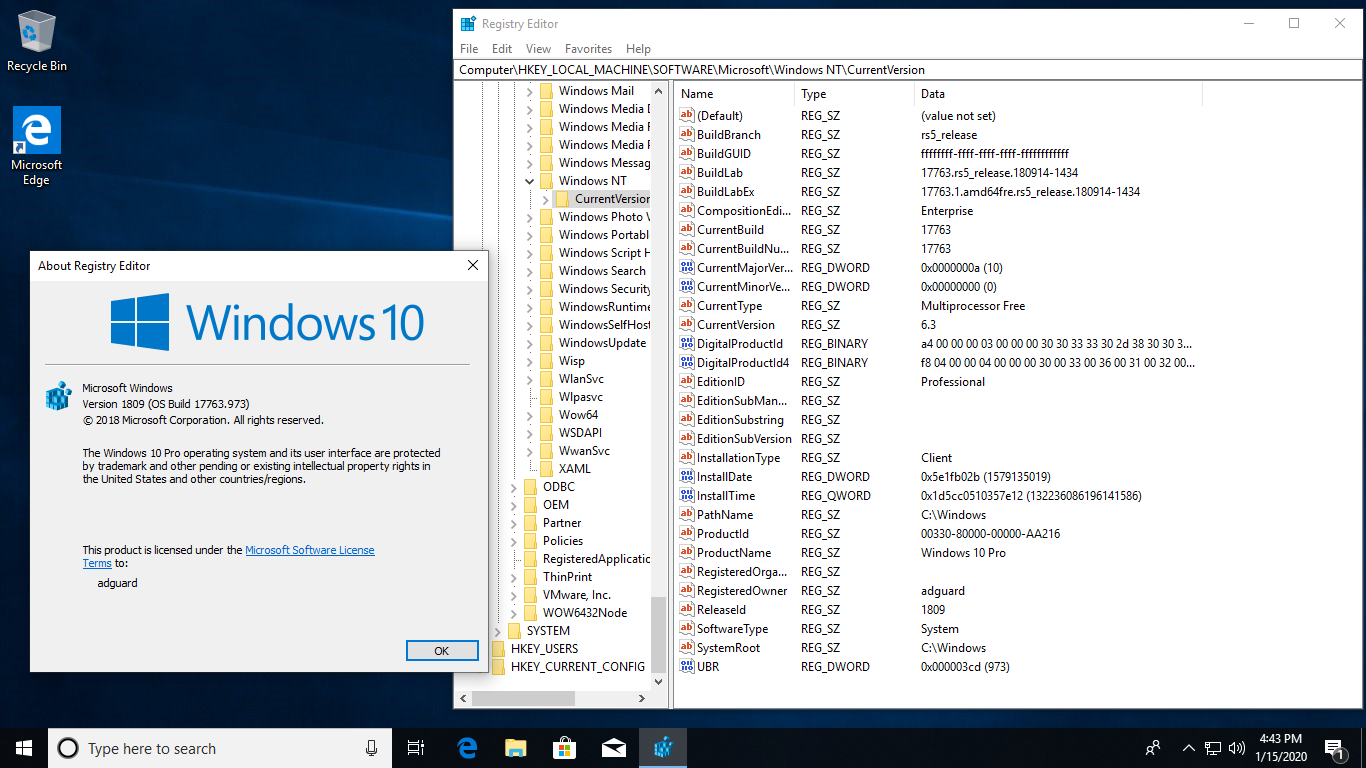The image size is (1366, 768).
Task: Click the UBR DWORD value icon
Action: (x=686, y=666)
